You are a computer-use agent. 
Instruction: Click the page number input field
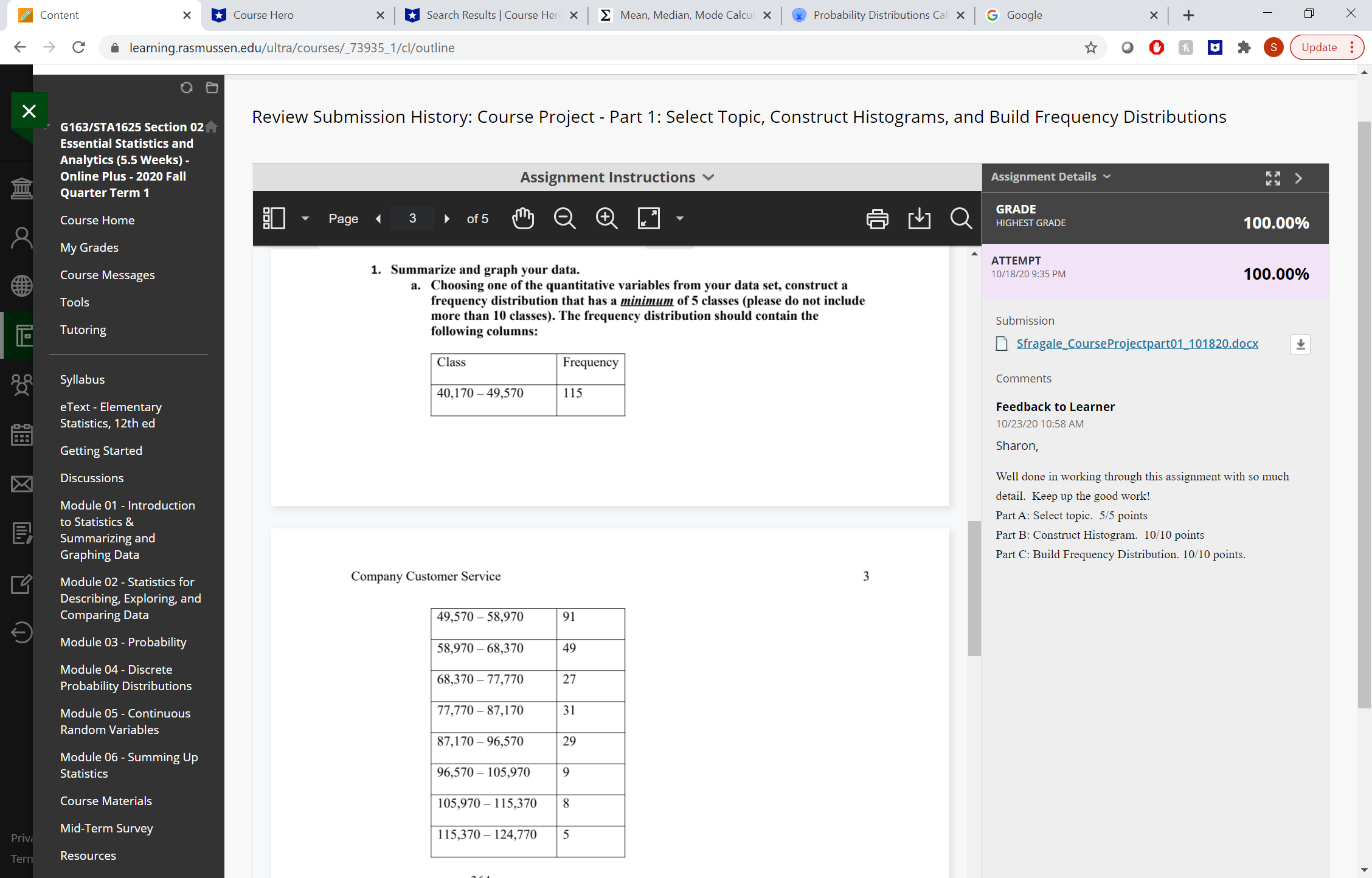412,218
